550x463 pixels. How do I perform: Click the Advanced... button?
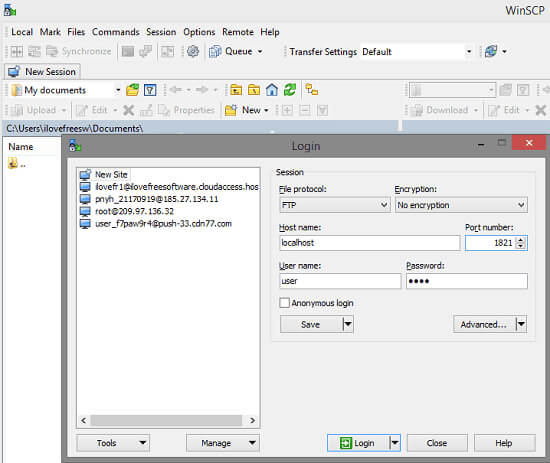tap(484, 324)
